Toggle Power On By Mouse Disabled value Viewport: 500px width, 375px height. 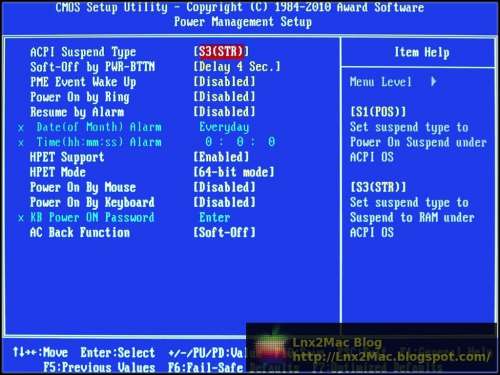pos(224,187)
